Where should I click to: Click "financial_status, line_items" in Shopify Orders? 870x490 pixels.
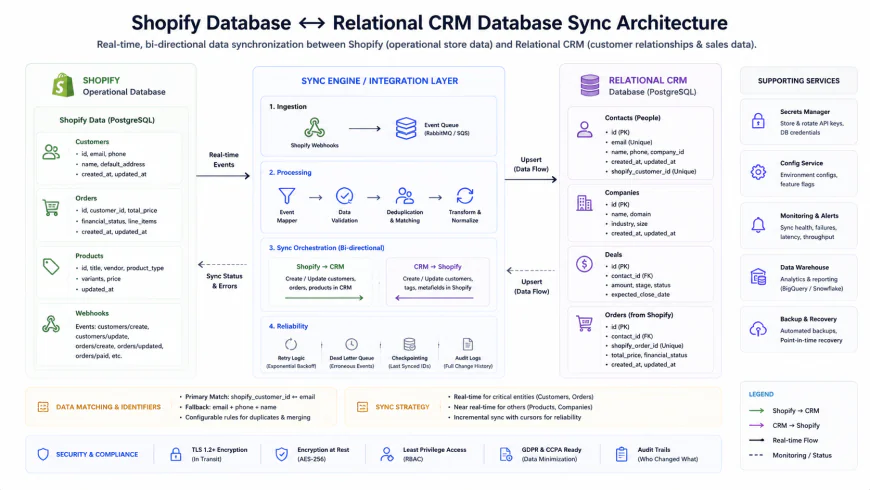pyautogui.click(x=119, y=221)
